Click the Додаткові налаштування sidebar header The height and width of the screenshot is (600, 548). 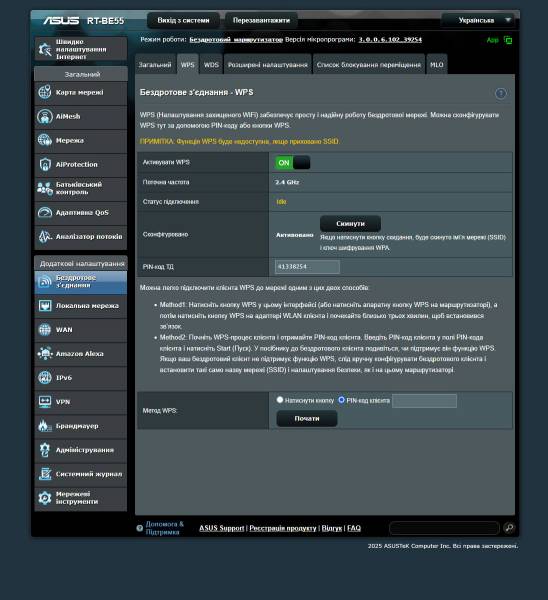81,263
